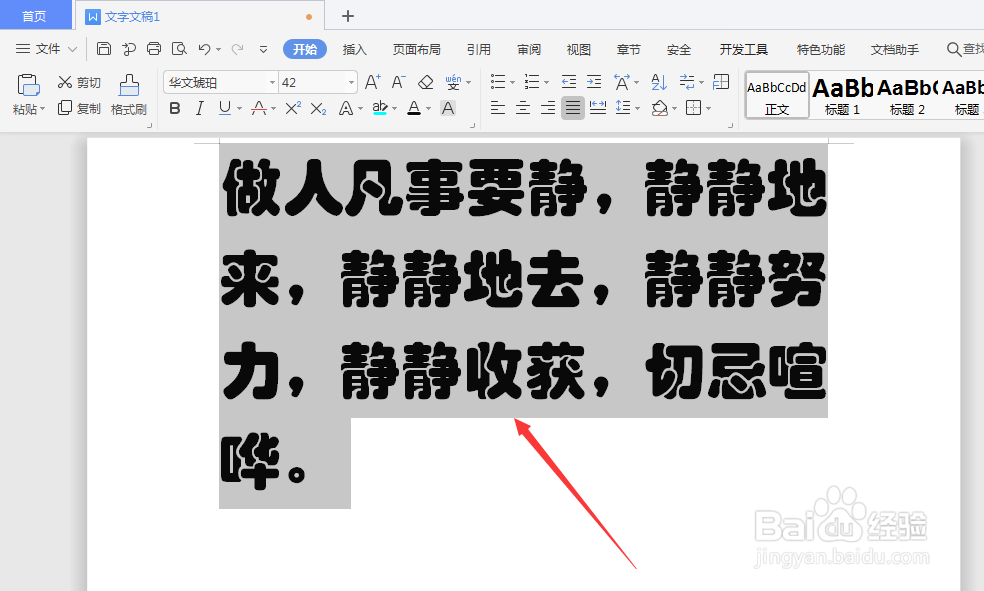The height and width of the screenshot is (591, 984).
Task: Open the 页面布局 ribbon tab
Action: point(417,50)
